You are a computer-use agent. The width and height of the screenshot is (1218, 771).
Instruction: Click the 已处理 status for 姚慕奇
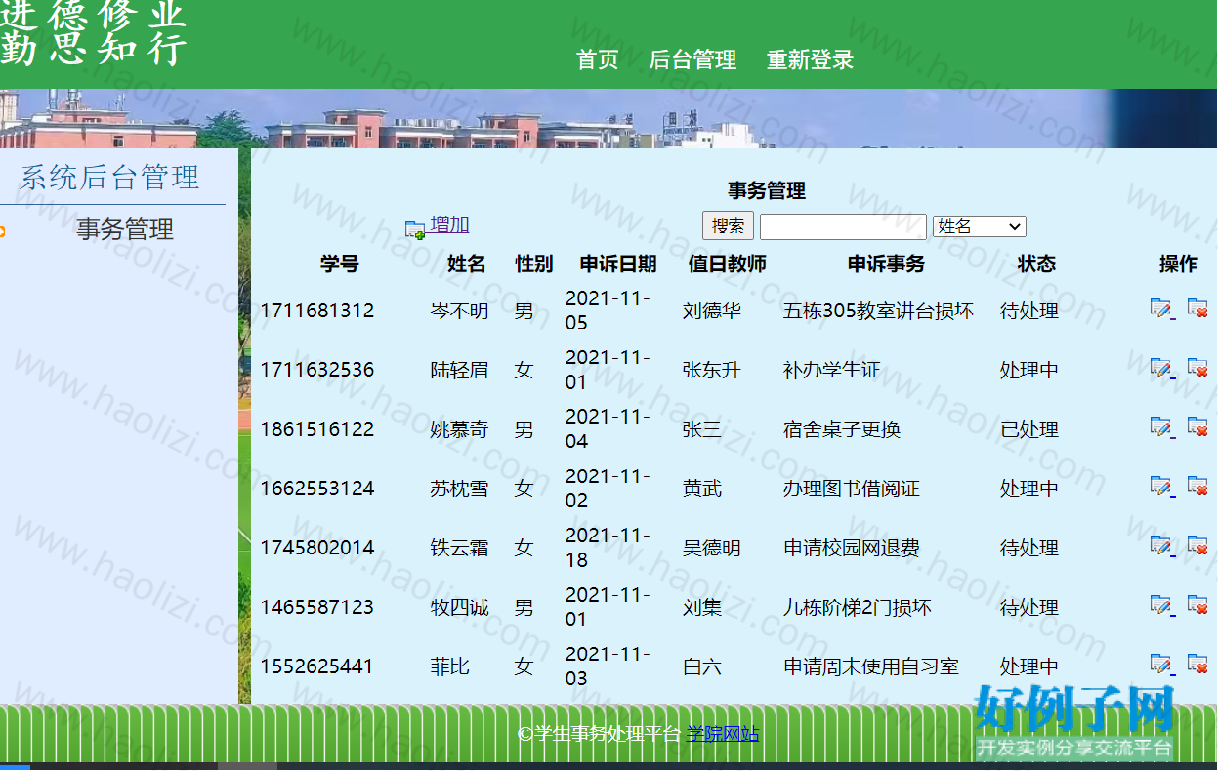[x=1029, y=430]
